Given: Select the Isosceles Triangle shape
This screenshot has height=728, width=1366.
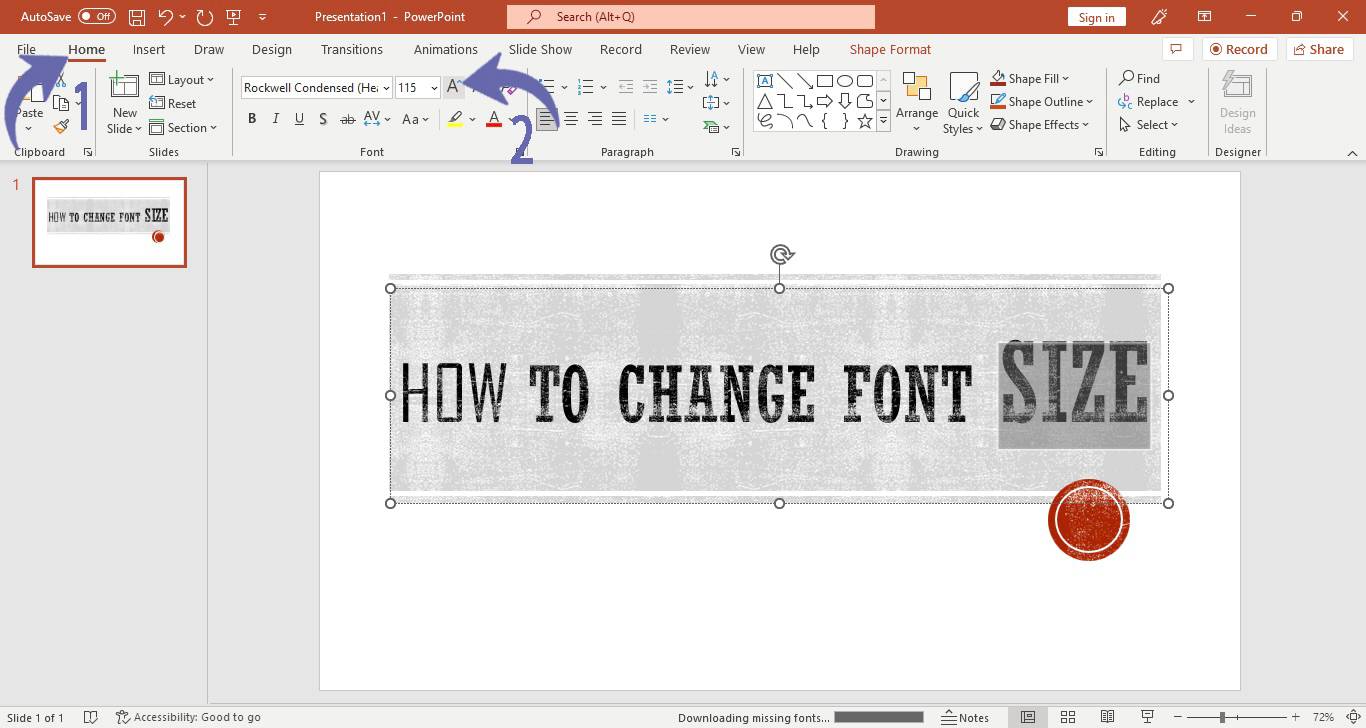Looking at the screenshot, I should click(x=765, y=101).
